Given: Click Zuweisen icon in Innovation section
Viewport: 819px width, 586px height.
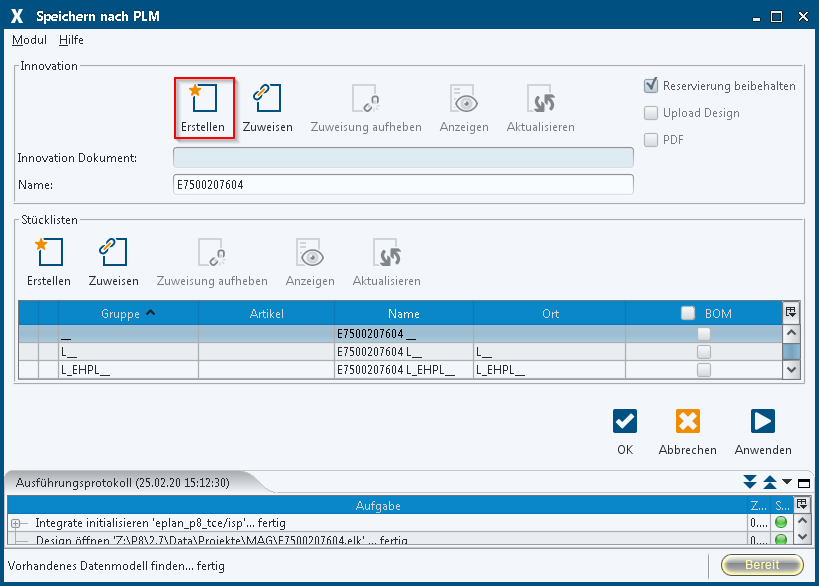Looking at the screenshot, I should tap(267, 99).
